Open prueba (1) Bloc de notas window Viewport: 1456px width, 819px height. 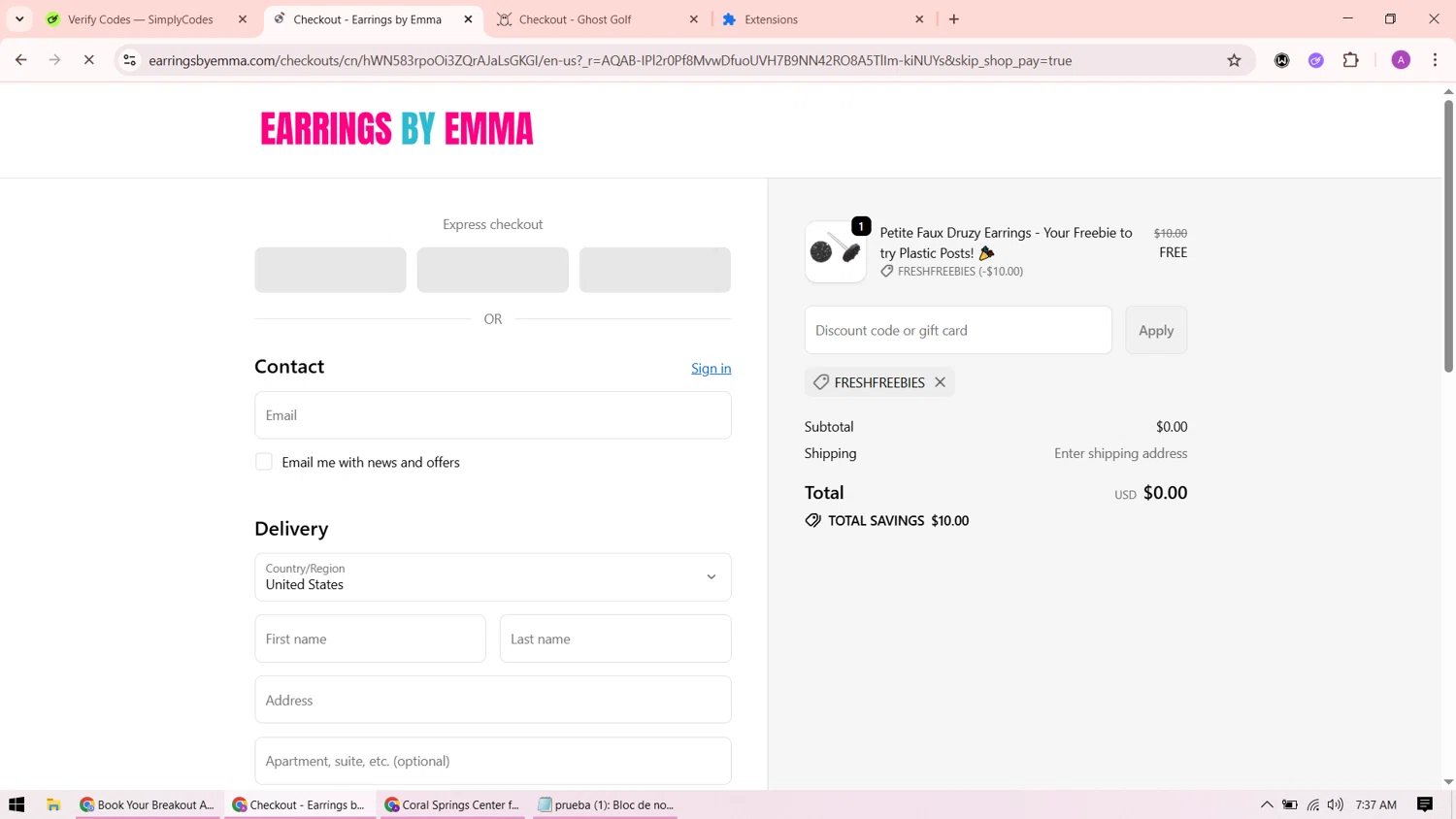pos(606,804)
